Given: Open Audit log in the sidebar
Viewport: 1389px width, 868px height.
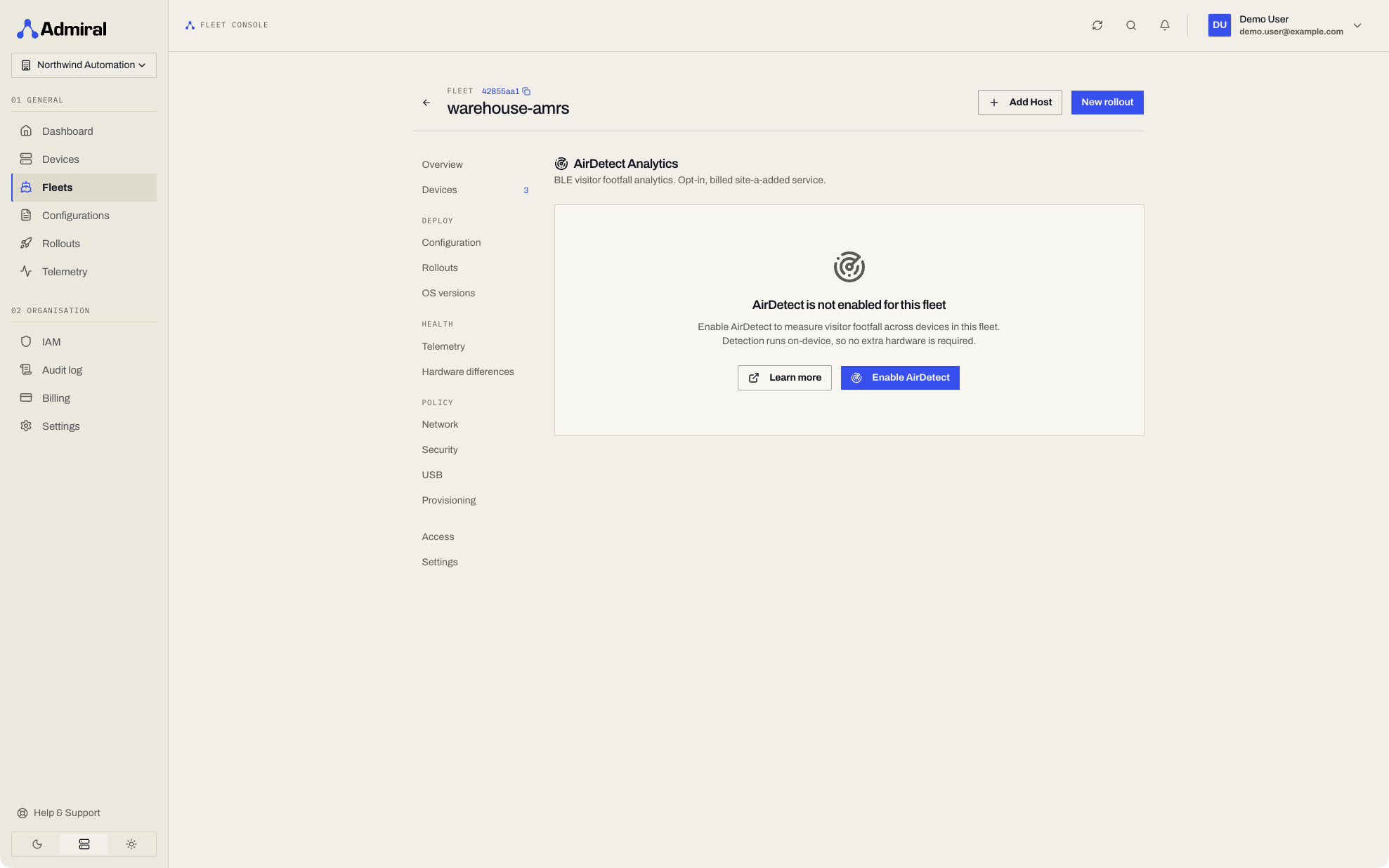Looking at the screenshot, I should click(x=84, y=370).
